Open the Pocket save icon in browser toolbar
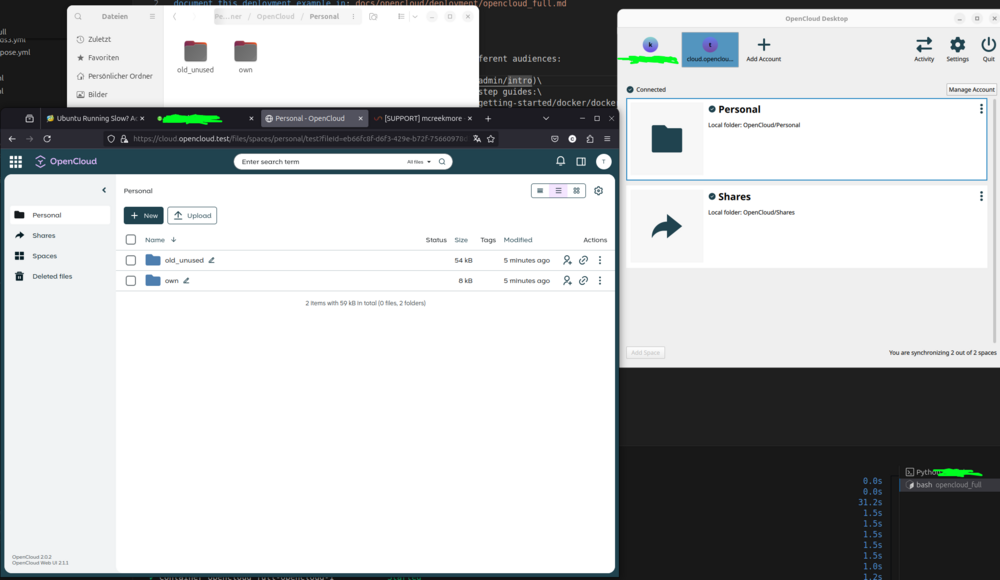 [x=554, y=138]
